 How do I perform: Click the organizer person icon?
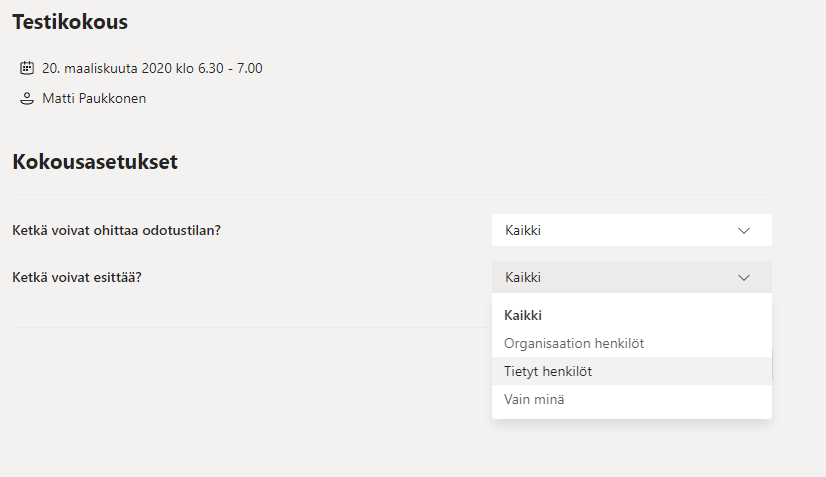click(x=27, y=99)
